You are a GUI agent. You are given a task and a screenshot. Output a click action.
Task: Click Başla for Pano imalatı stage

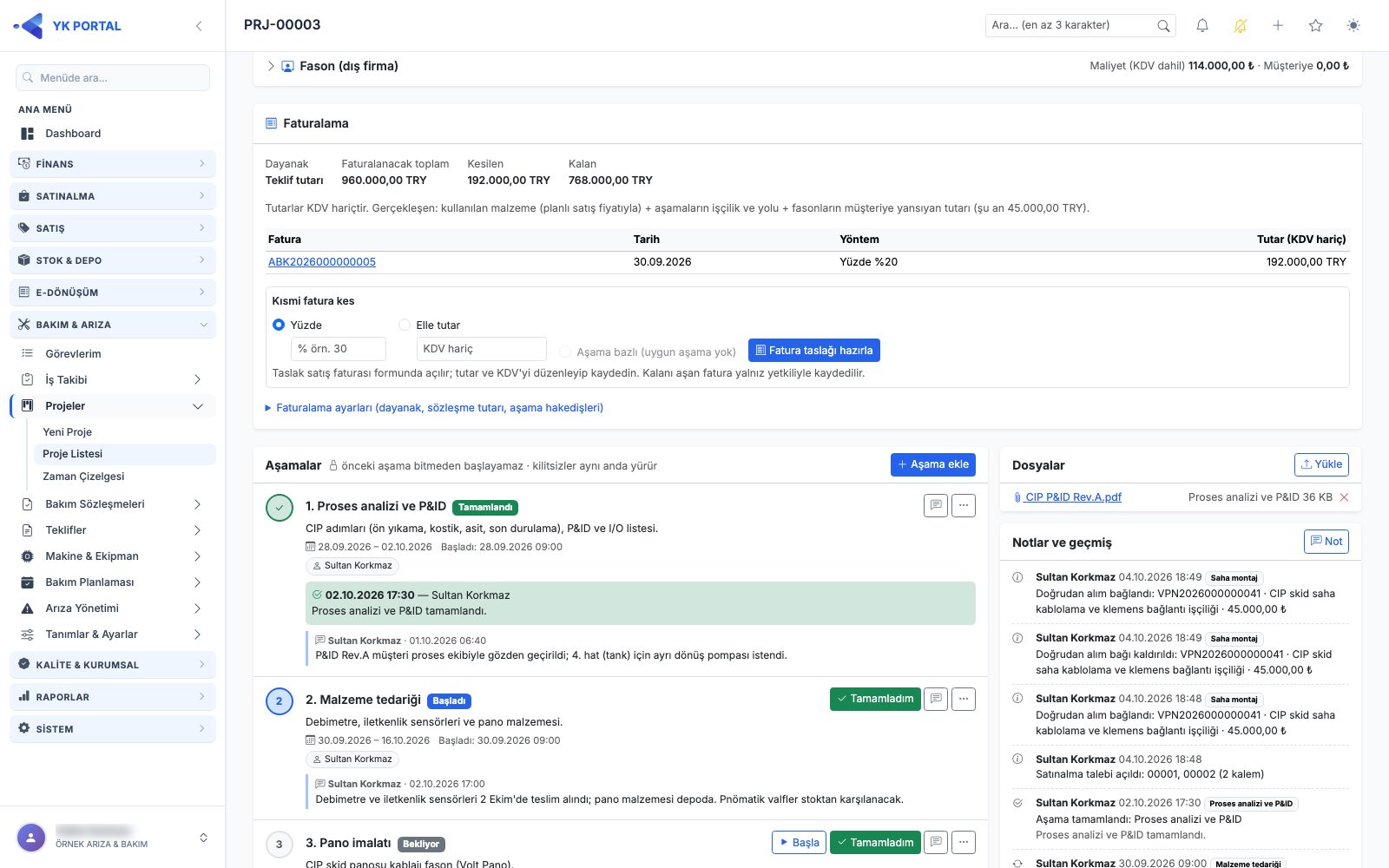click(799, 842)
